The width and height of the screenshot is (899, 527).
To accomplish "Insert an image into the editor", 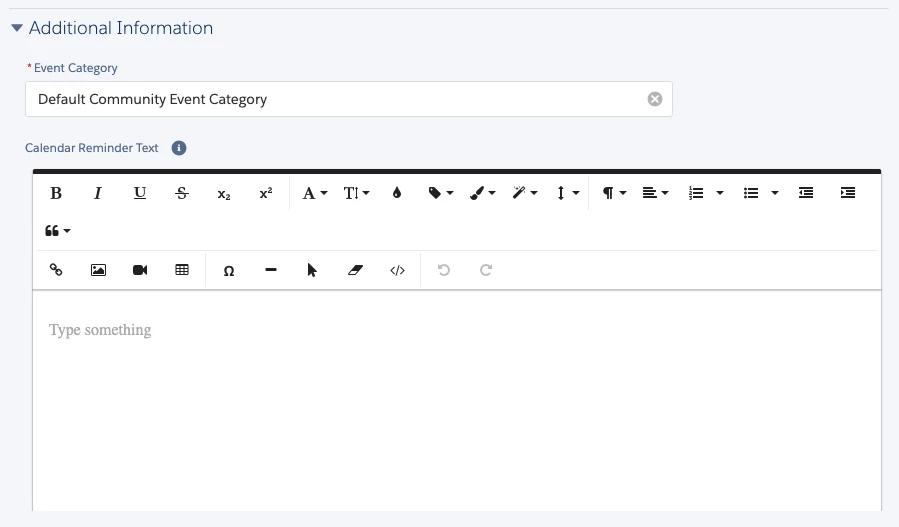I will (x=98, y=270).
